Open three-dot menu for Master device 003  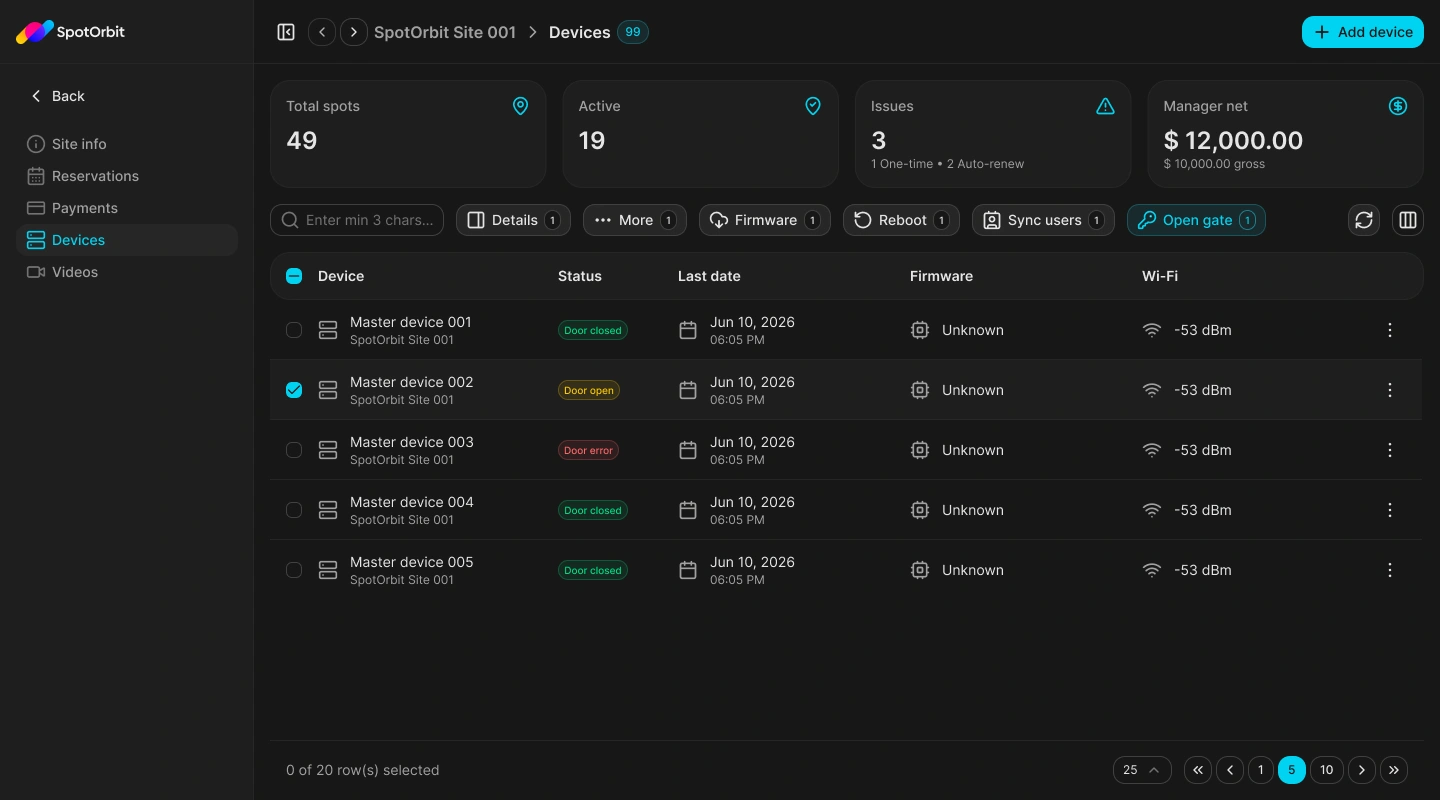tap(1390, 450)
